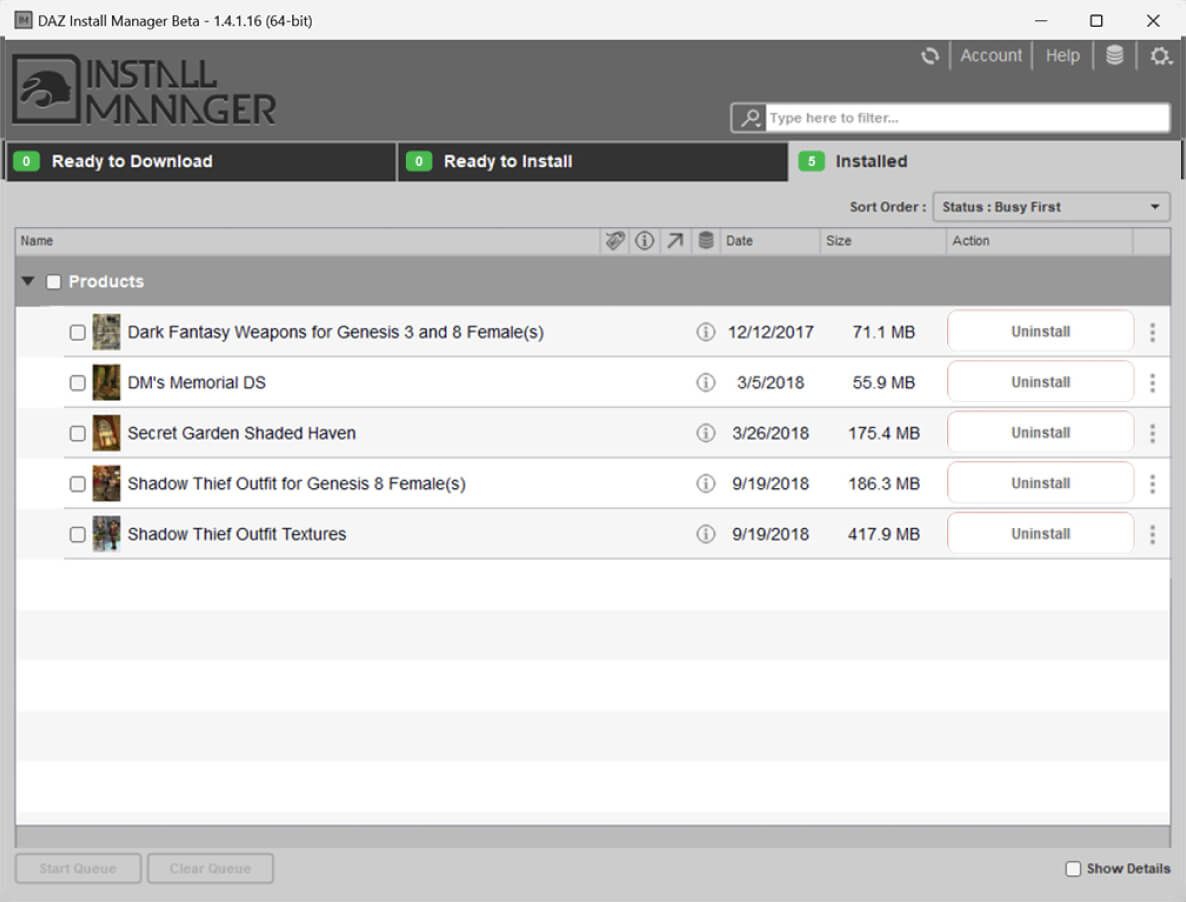
Task: Check Dark Fantasy Weapons checkbox
Action: click(x=77, y=333)
